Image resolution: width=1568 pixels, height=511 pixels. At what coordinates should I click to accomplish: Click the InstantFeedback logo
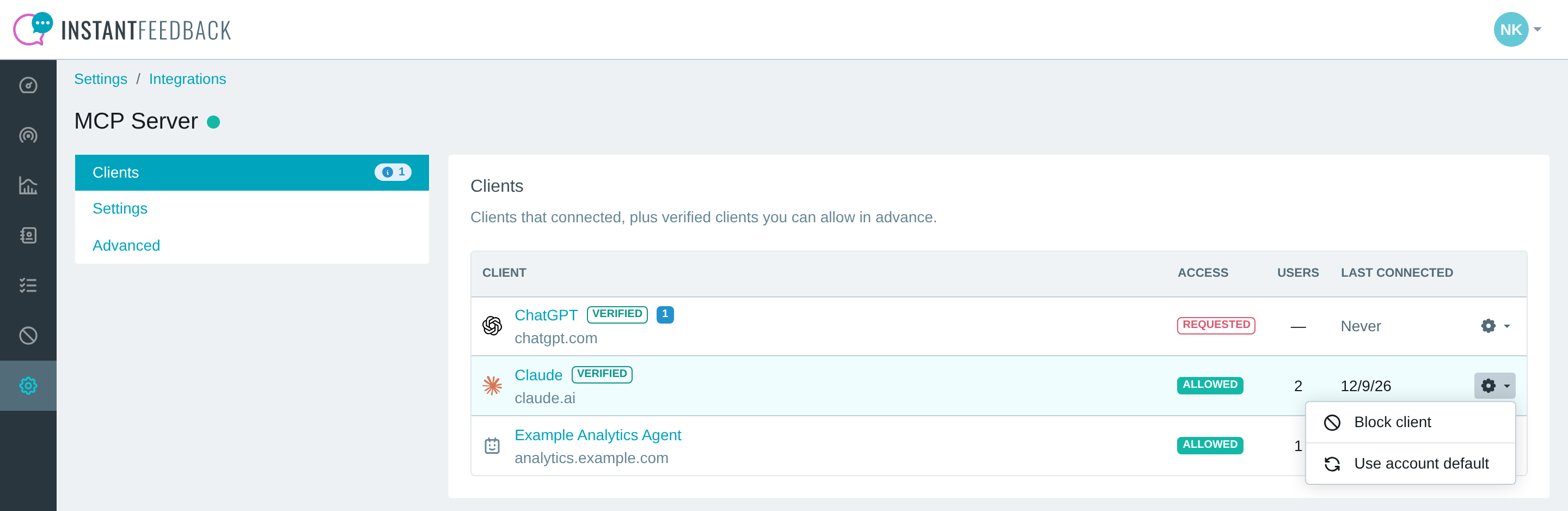pos(122,29)
